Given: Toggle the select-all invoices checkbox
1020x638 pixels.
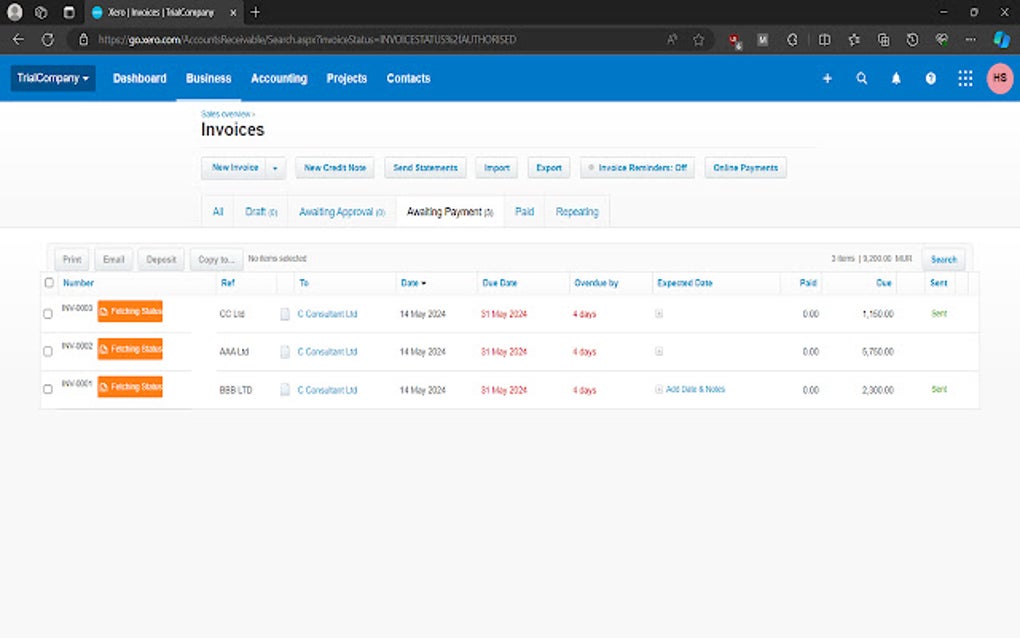Looking at the screenshot, I should [x=48, y=282].
